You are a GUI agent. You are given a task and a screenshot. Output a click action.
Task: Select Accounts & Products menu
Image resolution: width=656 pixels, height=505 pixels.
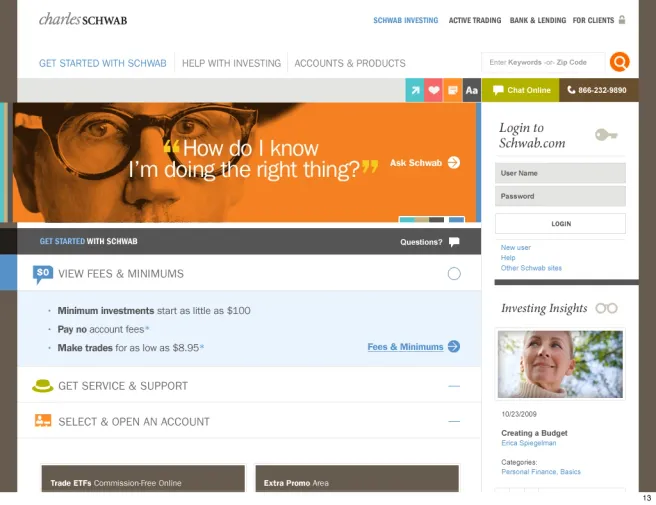click(350, 63)
